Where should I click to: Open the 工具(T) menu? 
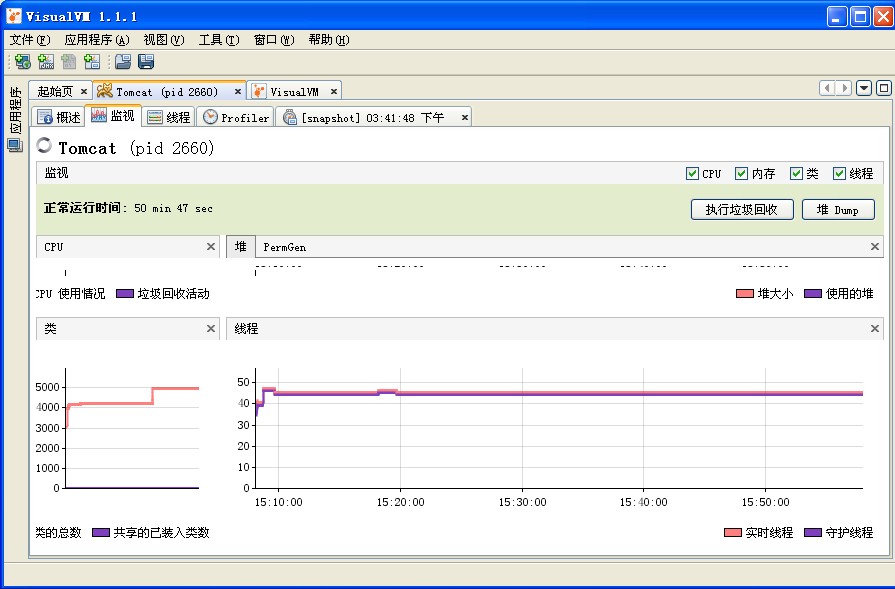click(219, 40)
